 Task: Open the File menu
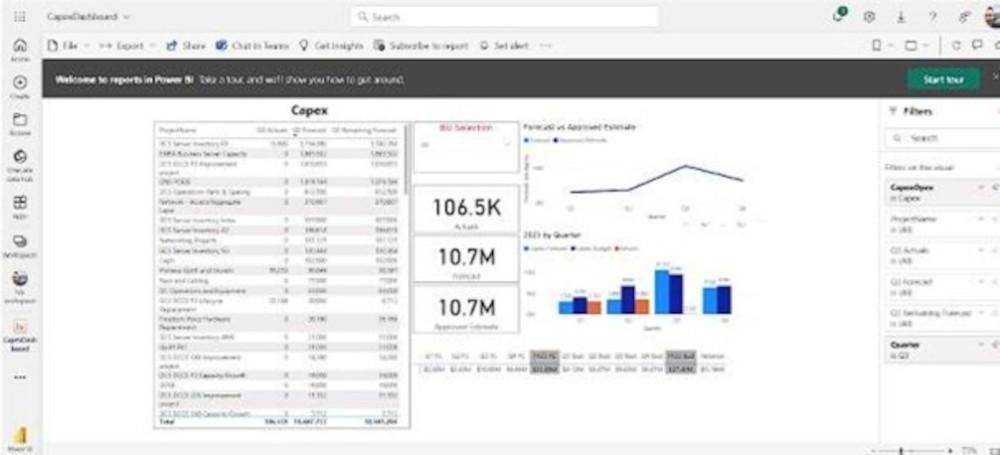coord(65,46)
